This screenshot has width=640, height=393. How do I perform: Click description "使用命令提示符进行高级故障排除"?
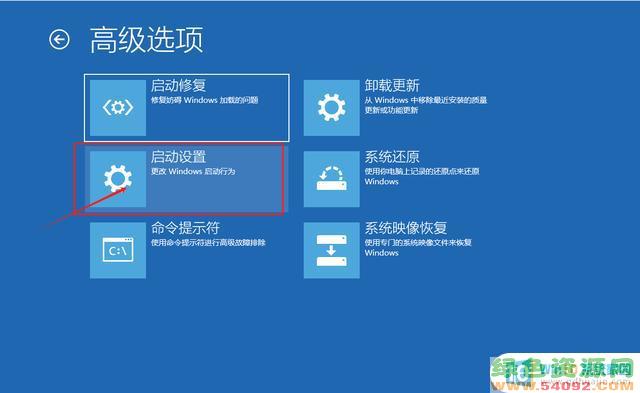click(208, 242)
